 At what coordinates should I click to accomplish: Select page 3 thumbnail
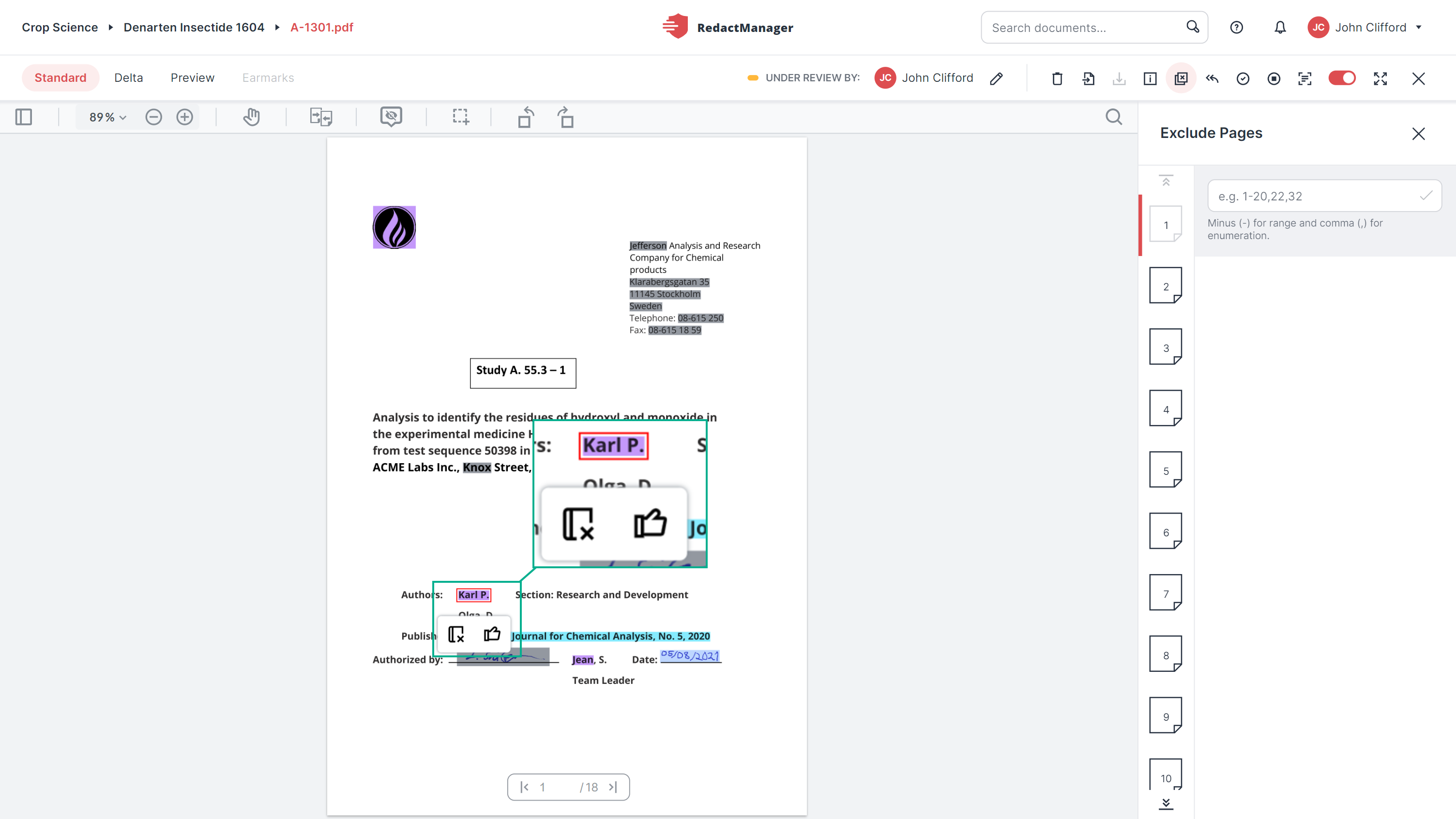1166,348
